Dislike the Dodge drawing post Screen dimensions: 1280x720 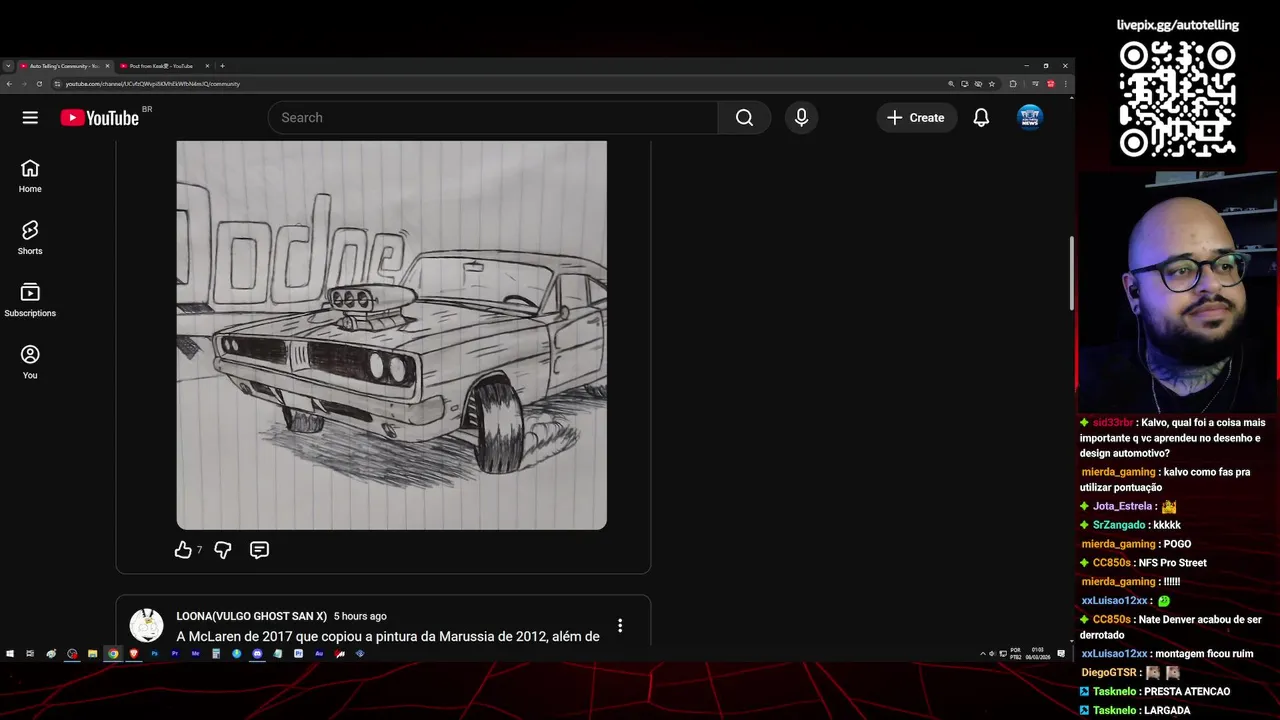(223, 550)
